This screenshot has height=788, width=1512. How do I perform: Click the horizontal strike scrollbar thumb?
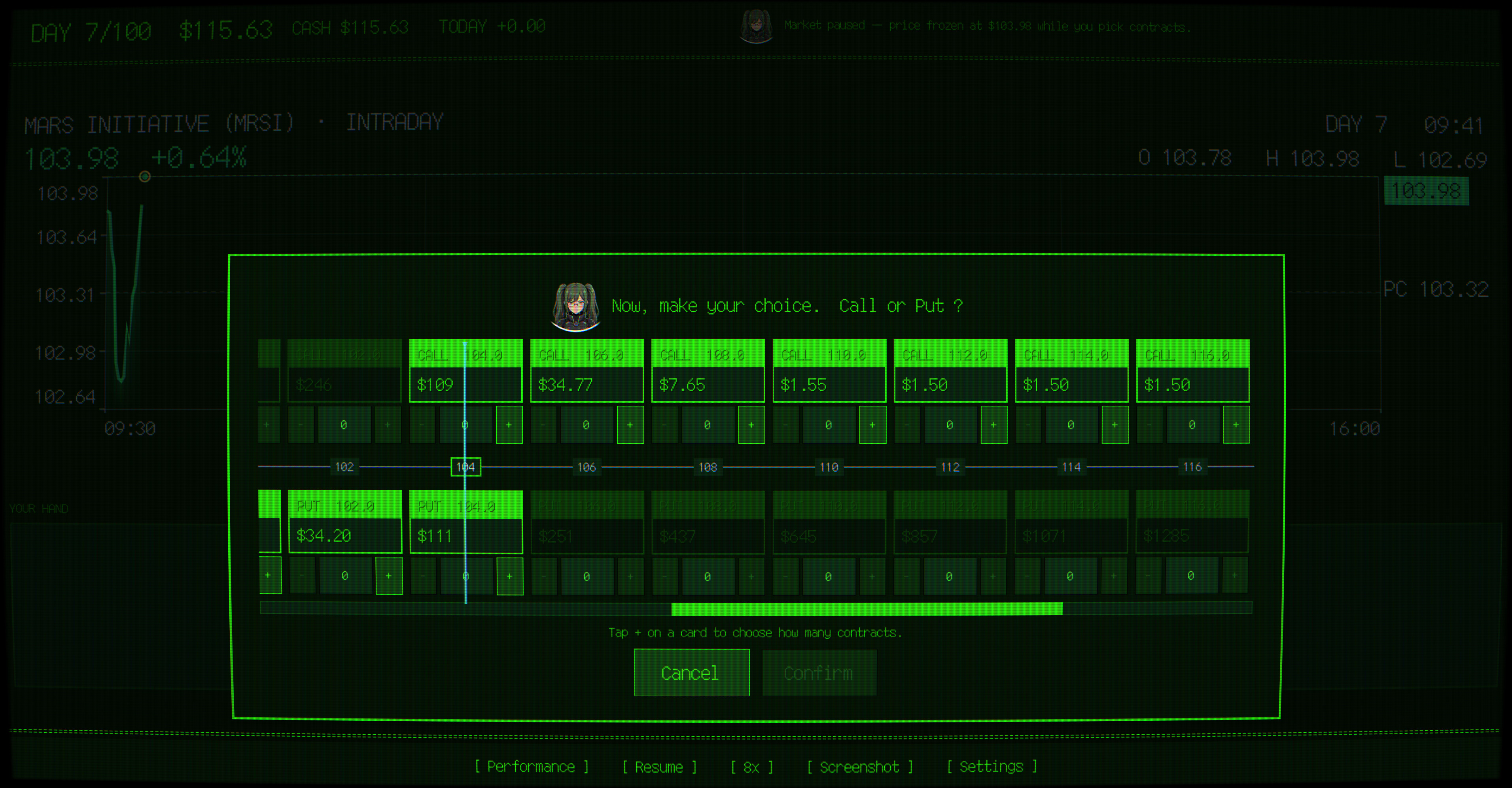click(x=867, y=608)
